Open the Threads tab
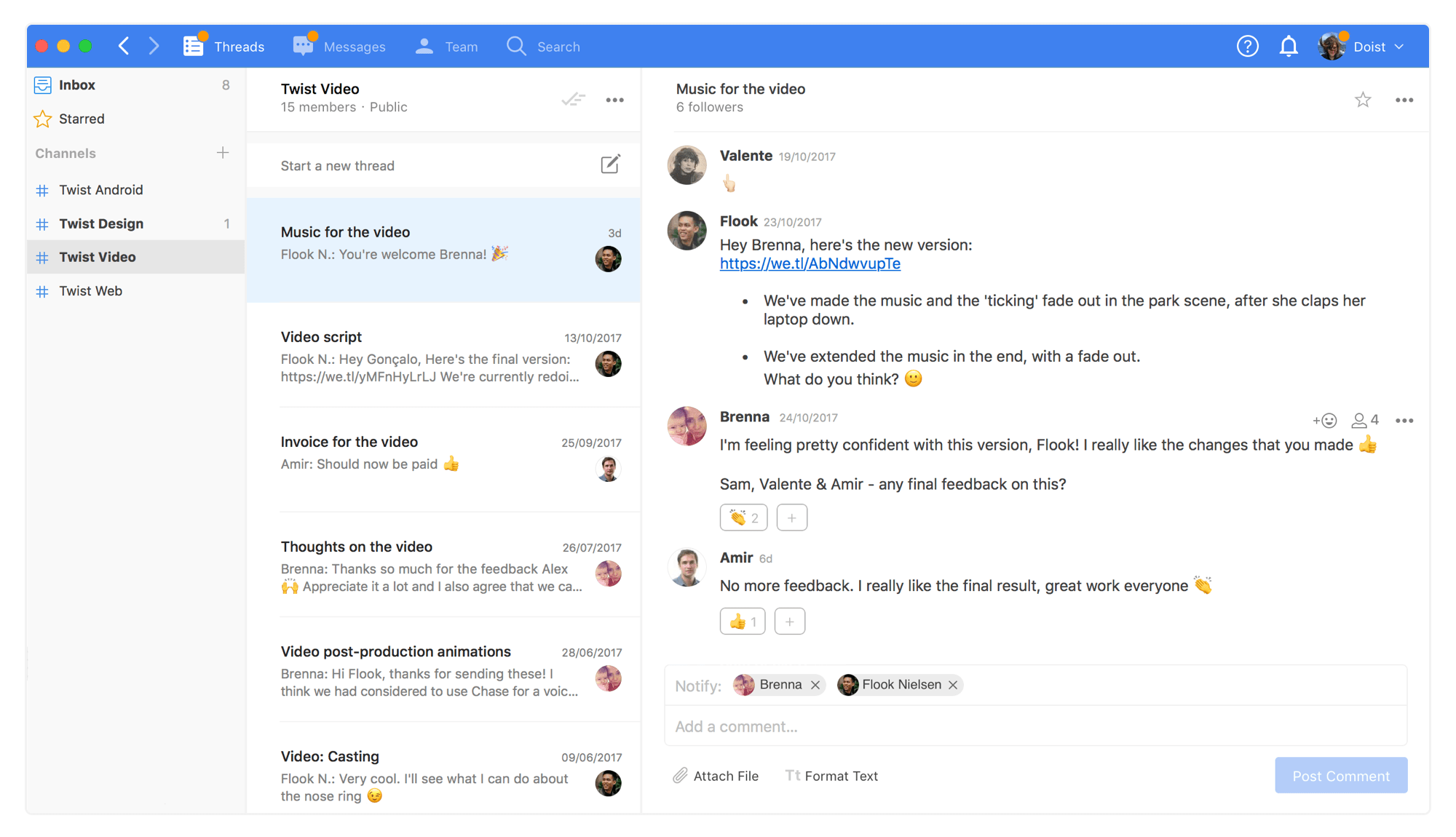 tap(224, 47)
